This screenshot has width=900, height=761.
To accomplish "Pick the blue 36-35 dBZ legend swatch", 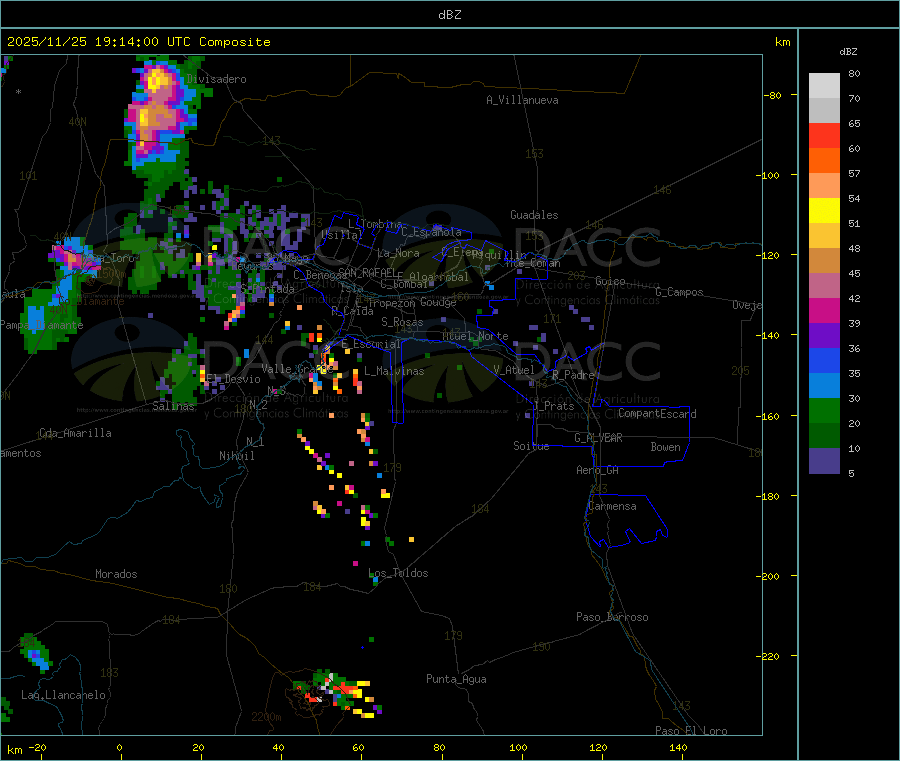I will (824, 360).
